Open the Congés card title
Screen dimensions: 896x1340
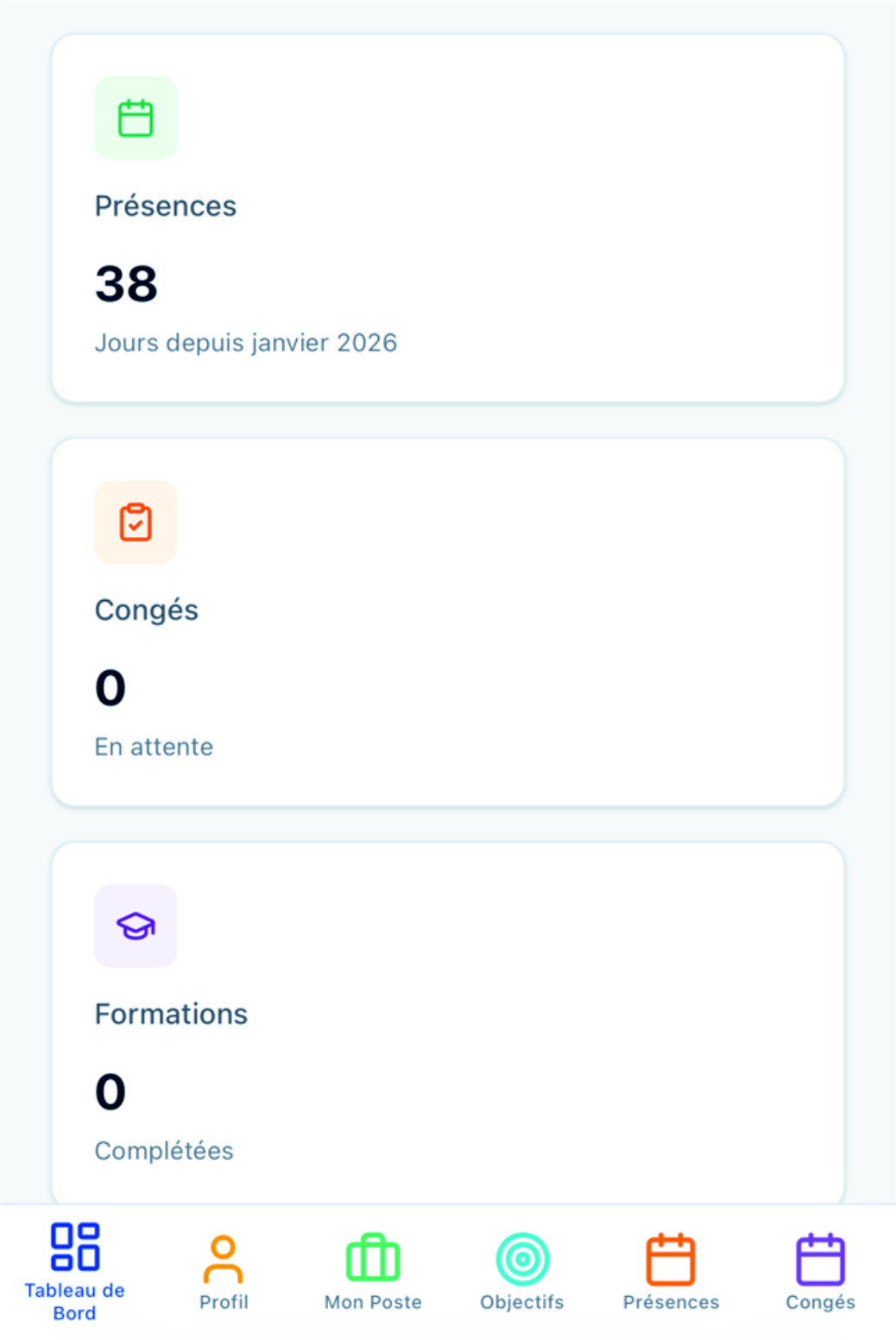(147, 610)
